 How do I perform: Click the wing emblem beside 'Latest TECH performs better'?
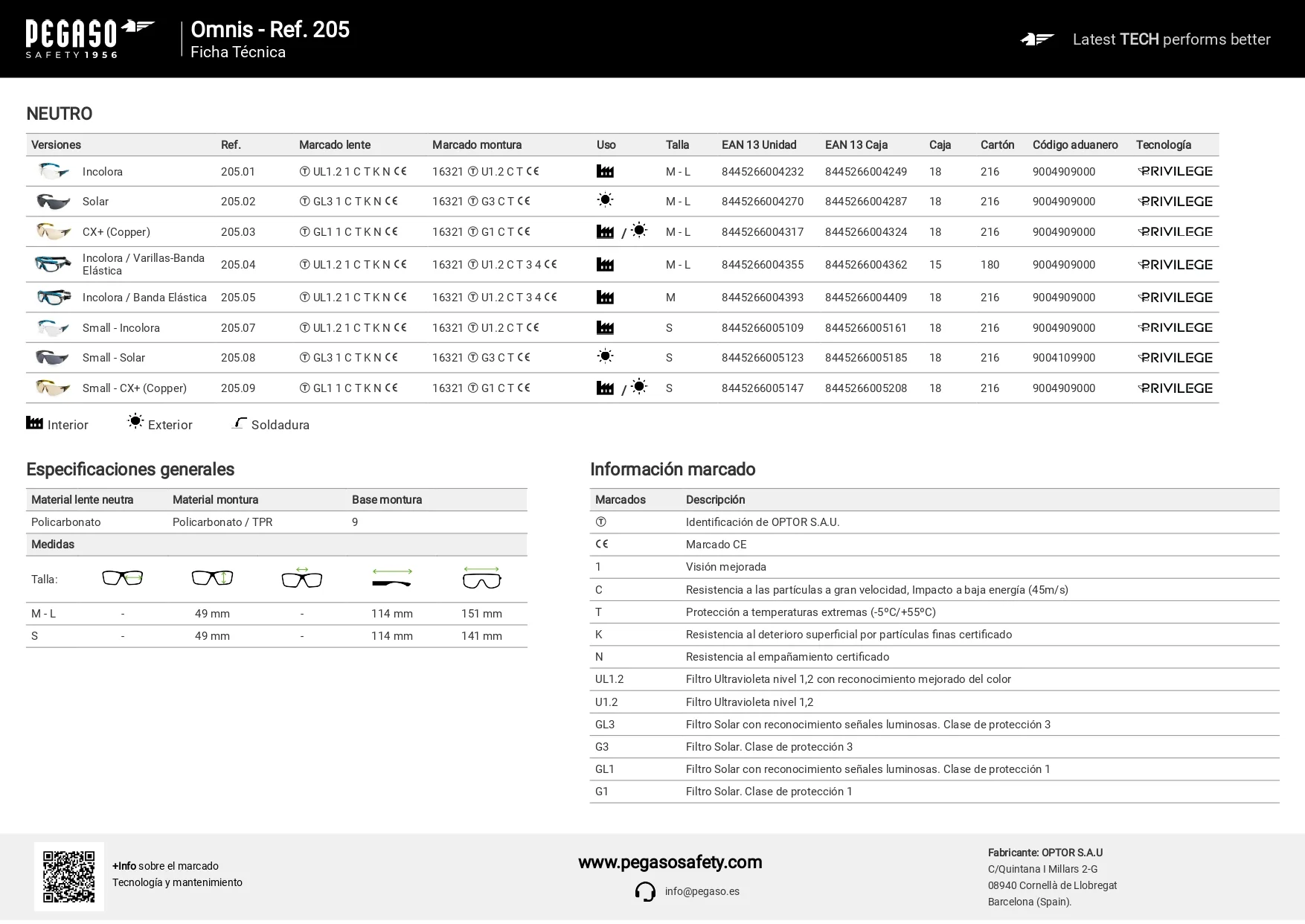(x=1037, y=39)
